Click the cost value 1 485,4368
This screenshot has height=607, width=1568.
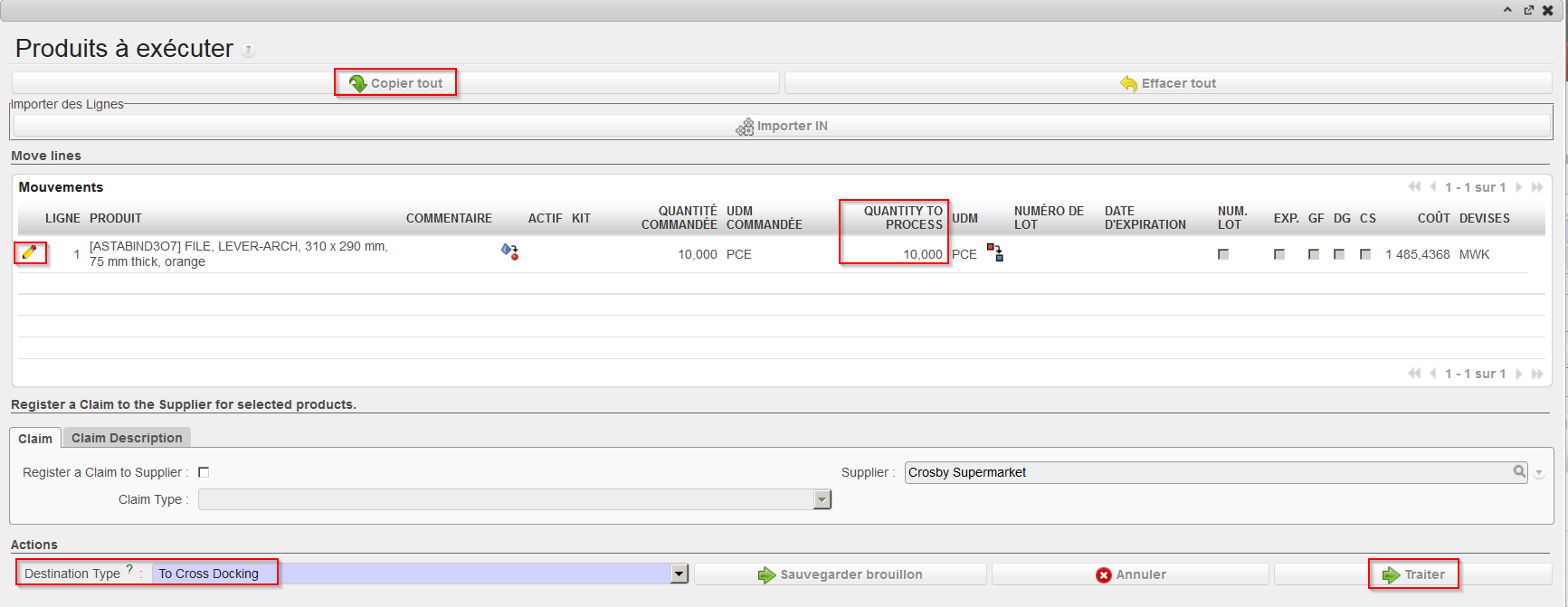click(1418, 254)
